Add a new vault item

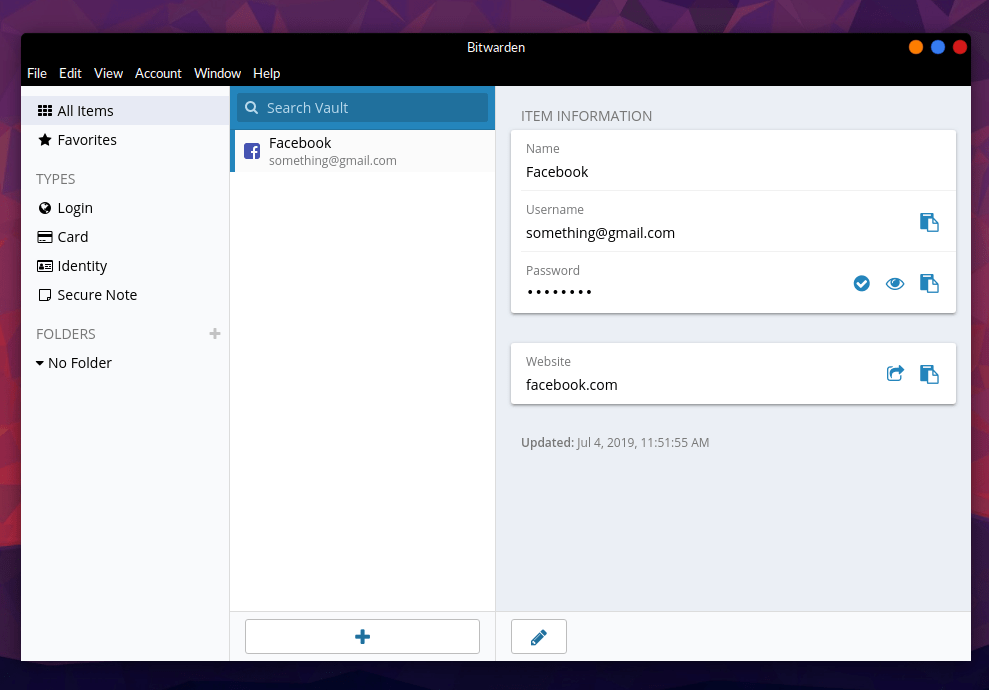point(362,637)
